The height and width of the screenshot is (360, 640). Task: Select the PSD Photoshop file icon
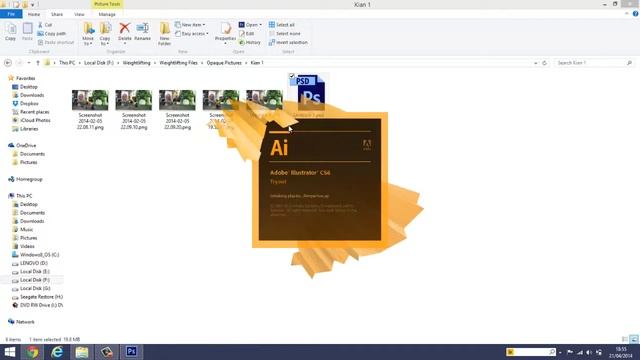[310, 93]
